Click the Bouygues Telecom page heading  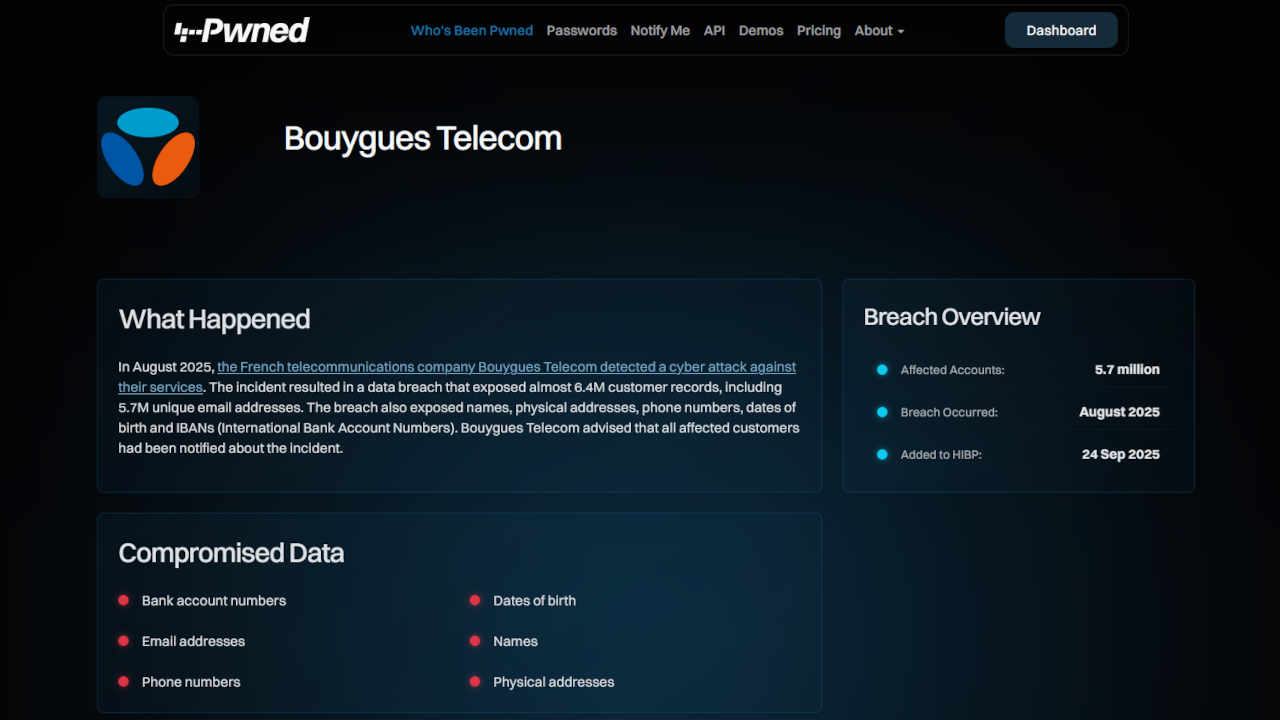pyautogui.click(x=423, y=138)
